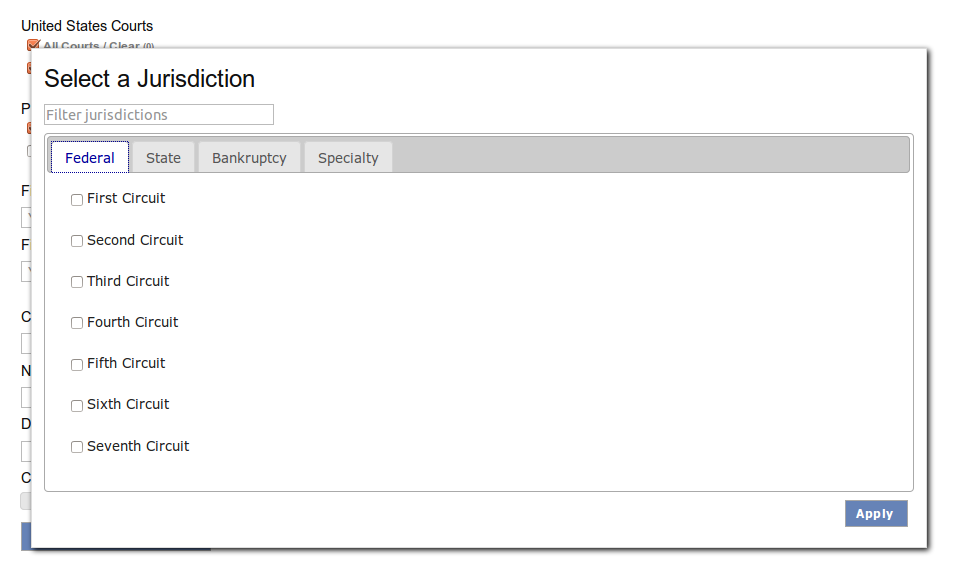Switch to the State tab

163,158
